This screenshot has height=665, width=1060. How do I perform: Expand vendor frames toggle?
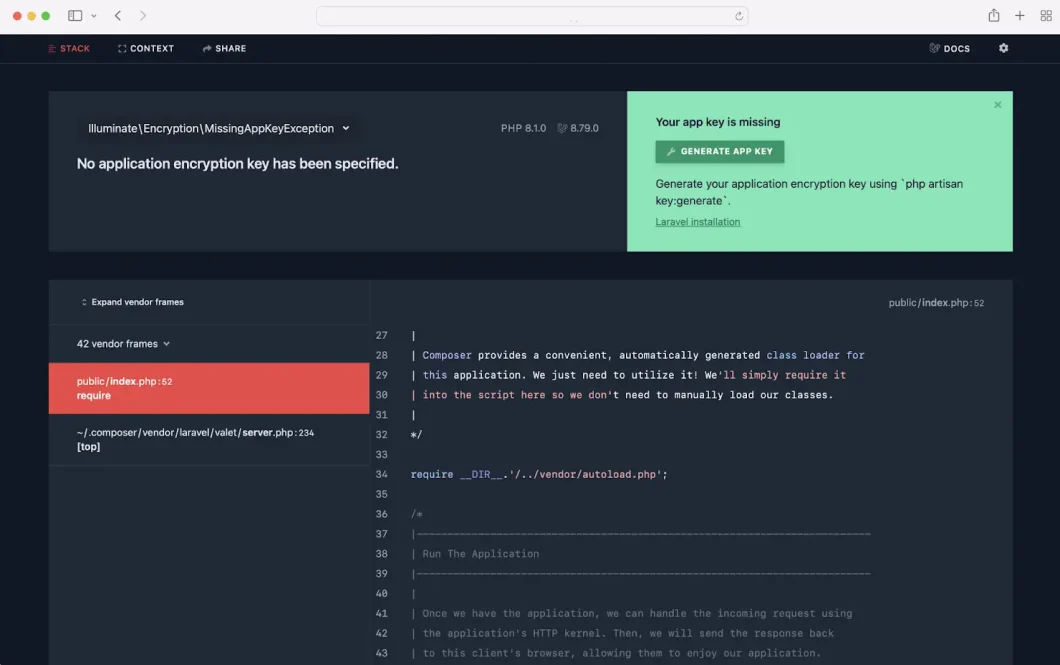(x=132, y=302)
